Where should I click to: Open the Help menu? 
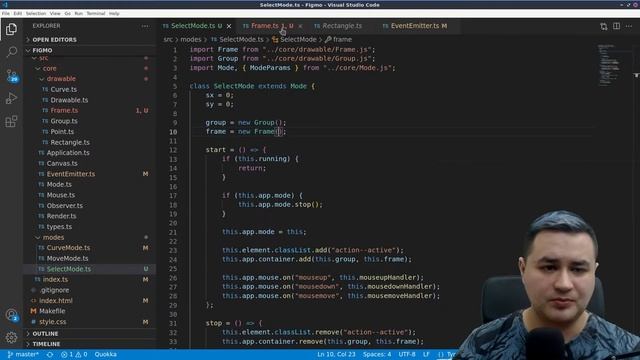point(114,13)
